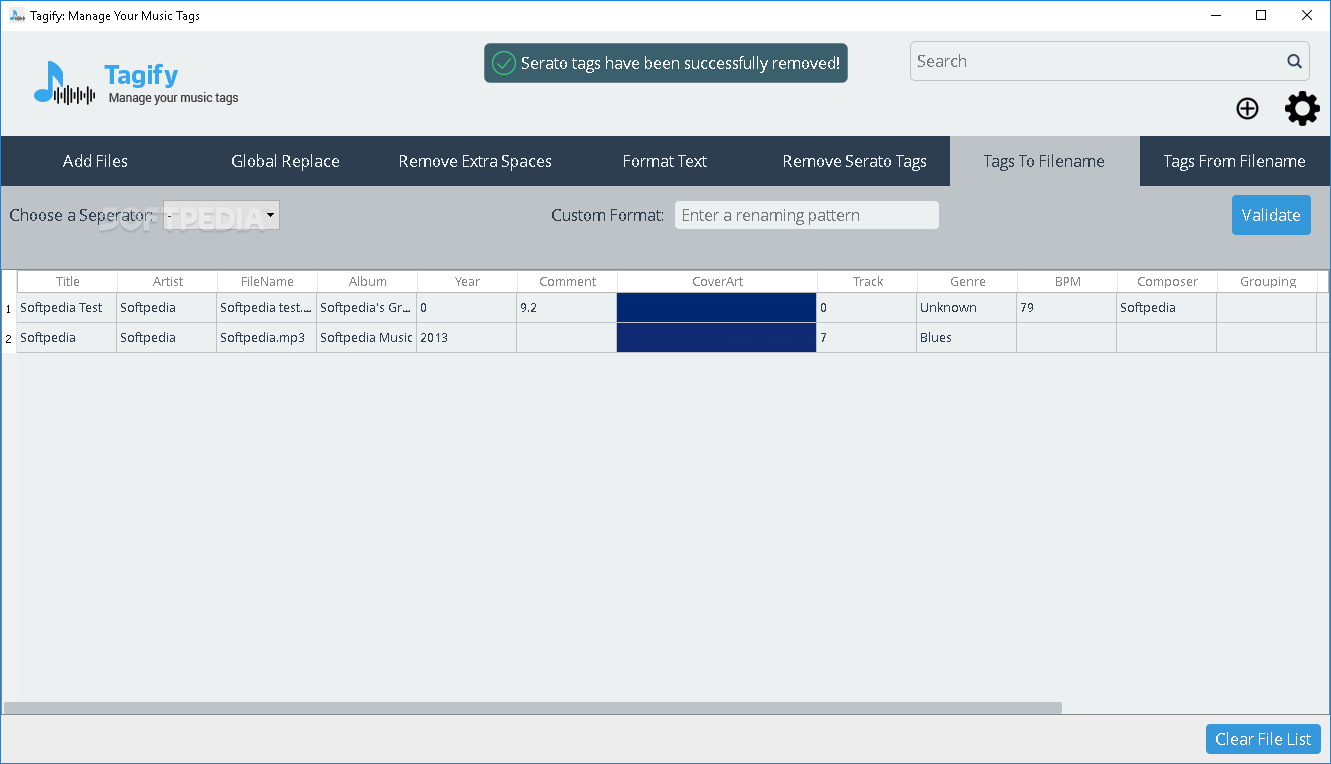Viewport: 1331px width, 764px height.
Task: Select 'Softpedia test....' filename cell
Action: 267,308
